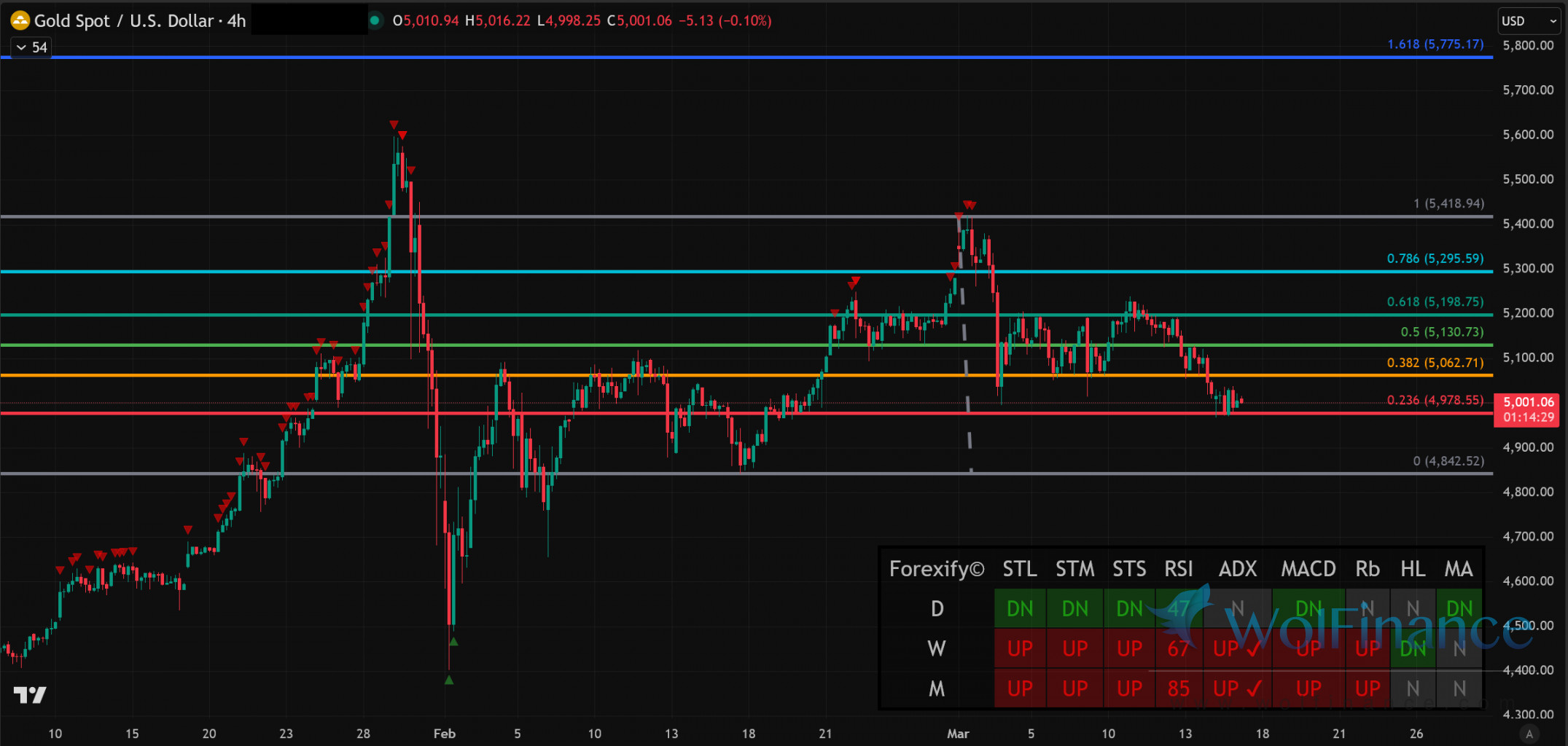
Task: Click the monthly ADX cell with checkmark
Action: point(1237,688)
